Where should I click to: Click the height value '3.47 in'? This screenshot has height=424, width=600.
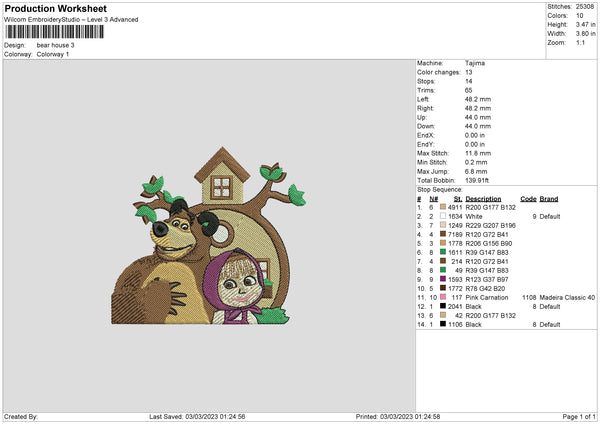[x=586, y=24]
